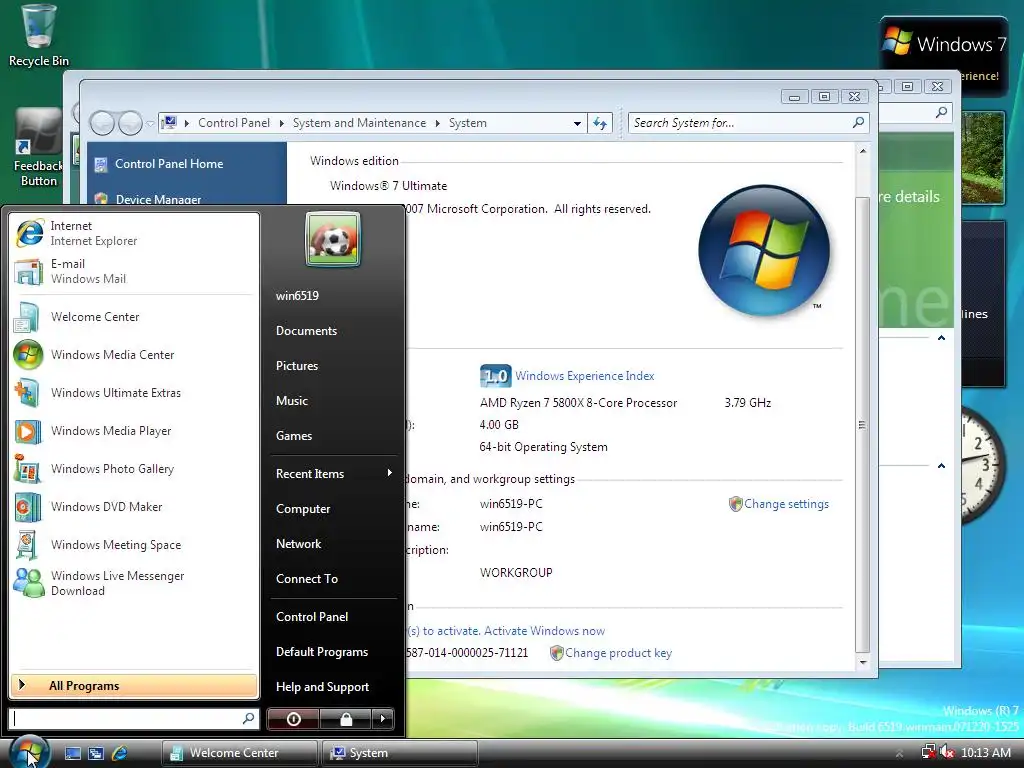1024x768 pixels.
Task: Click the 10:13 AM taskbar clock
Action: coord(985,753)
